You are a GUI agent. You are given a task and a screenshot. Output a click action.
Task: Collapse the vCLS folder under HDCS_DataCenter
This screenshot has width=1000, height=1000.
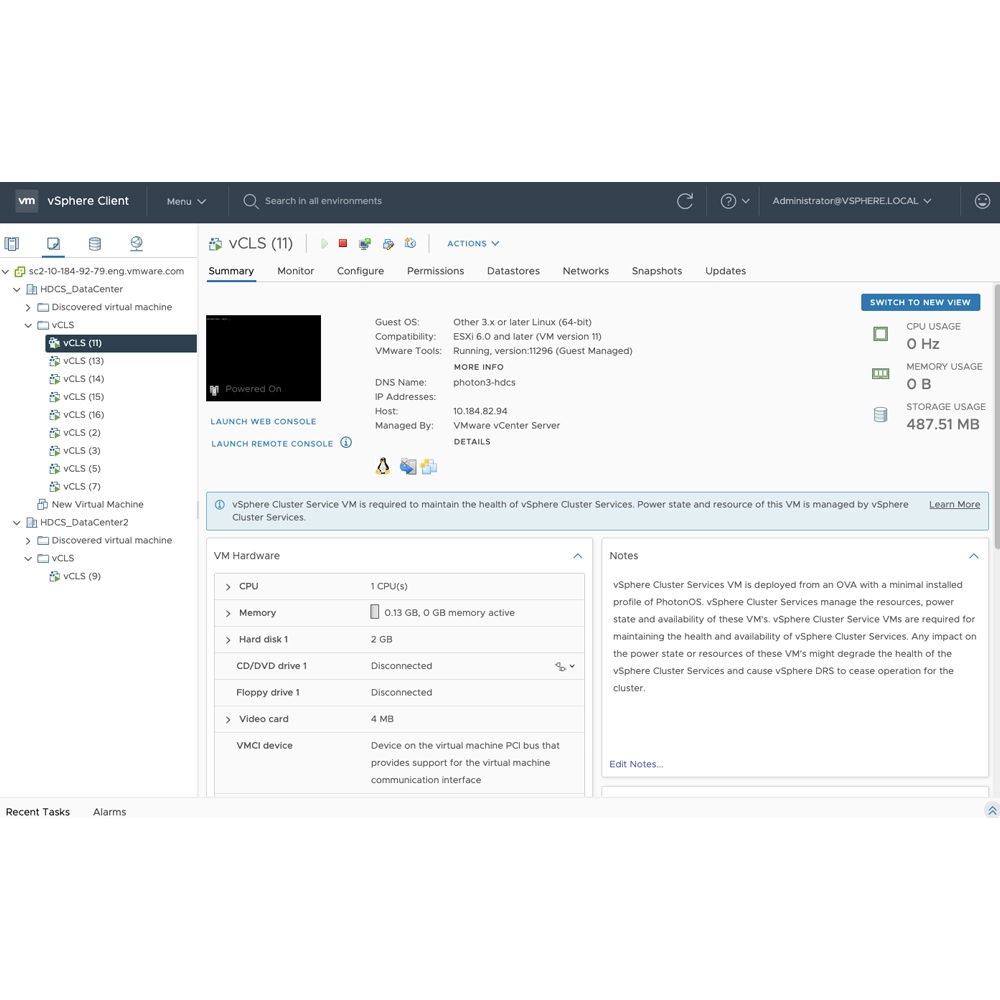[x=28, y=324]
